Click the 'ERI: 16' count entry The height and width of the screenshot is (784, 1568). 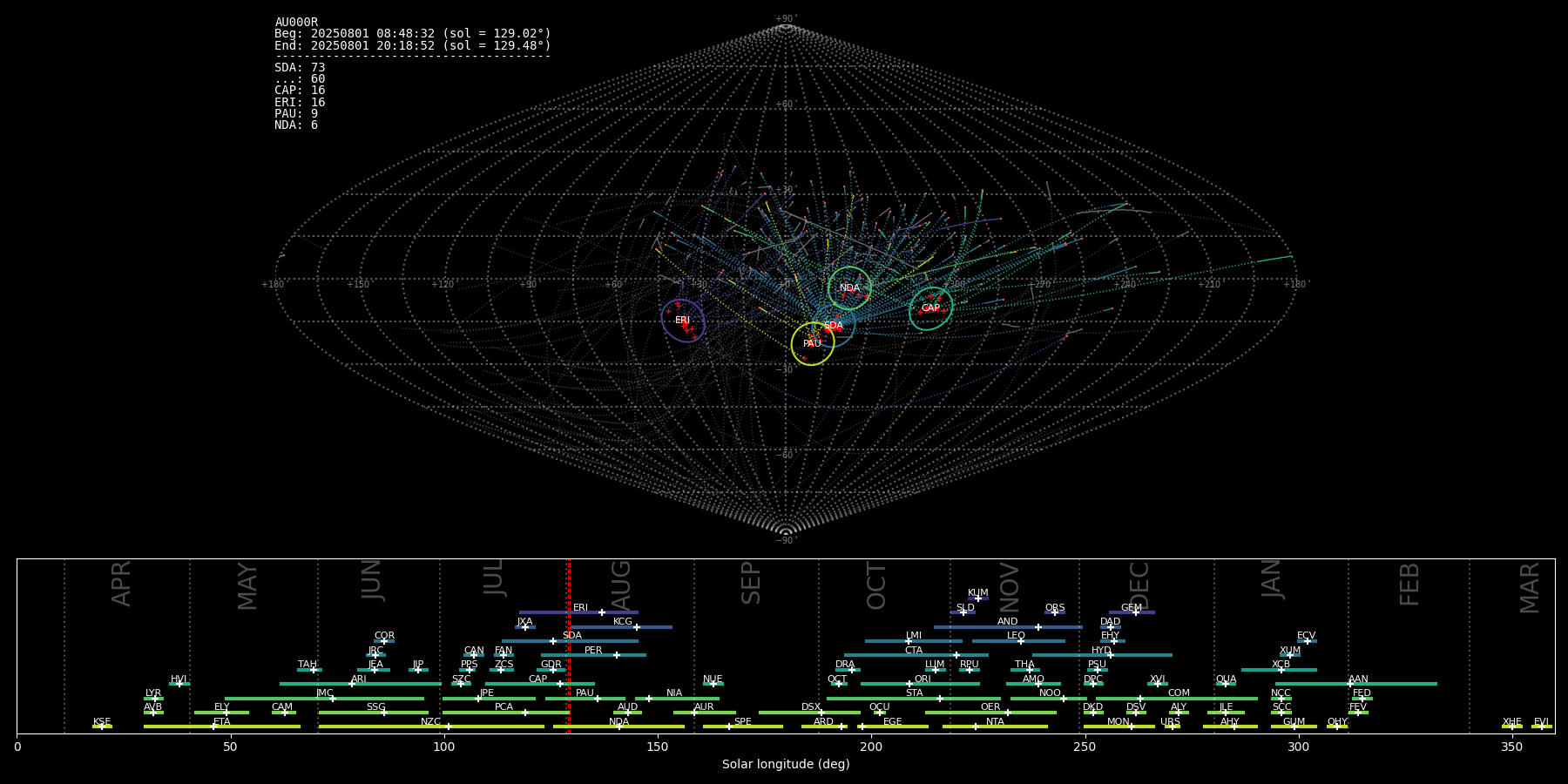point(300,102)
